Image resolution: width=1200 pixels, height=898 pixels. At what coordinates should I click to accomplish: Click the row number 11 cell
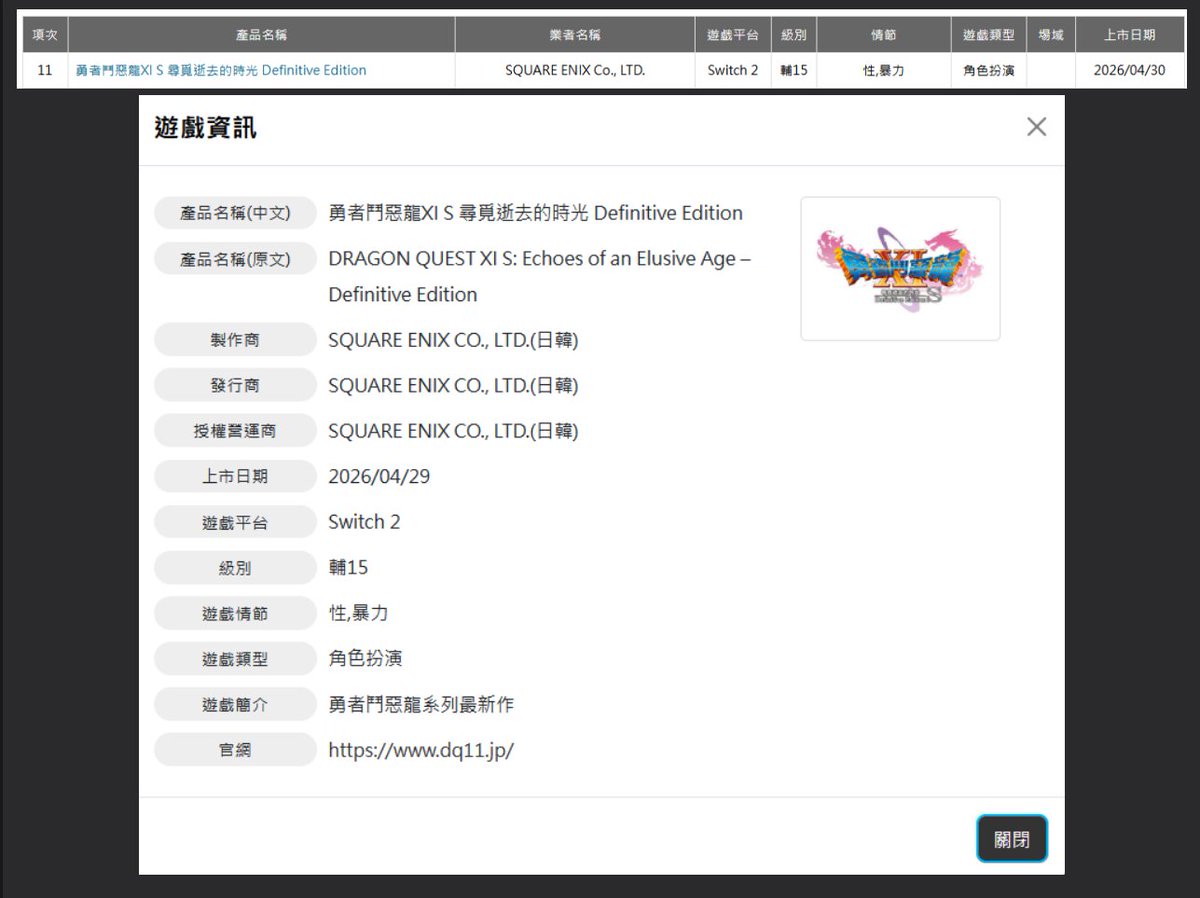click(x=45, y=70)
